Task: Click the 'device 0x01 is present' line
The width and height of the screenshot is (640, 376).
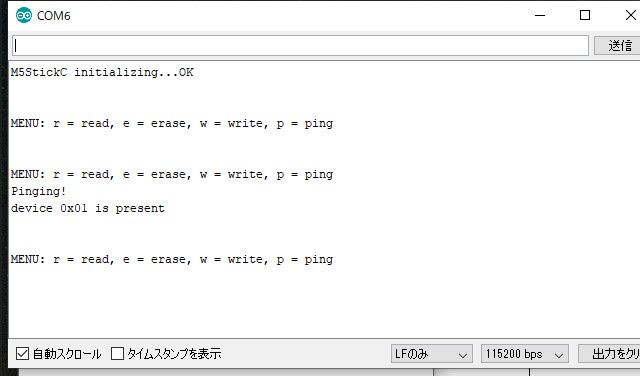Action: [x=88, y=208]
